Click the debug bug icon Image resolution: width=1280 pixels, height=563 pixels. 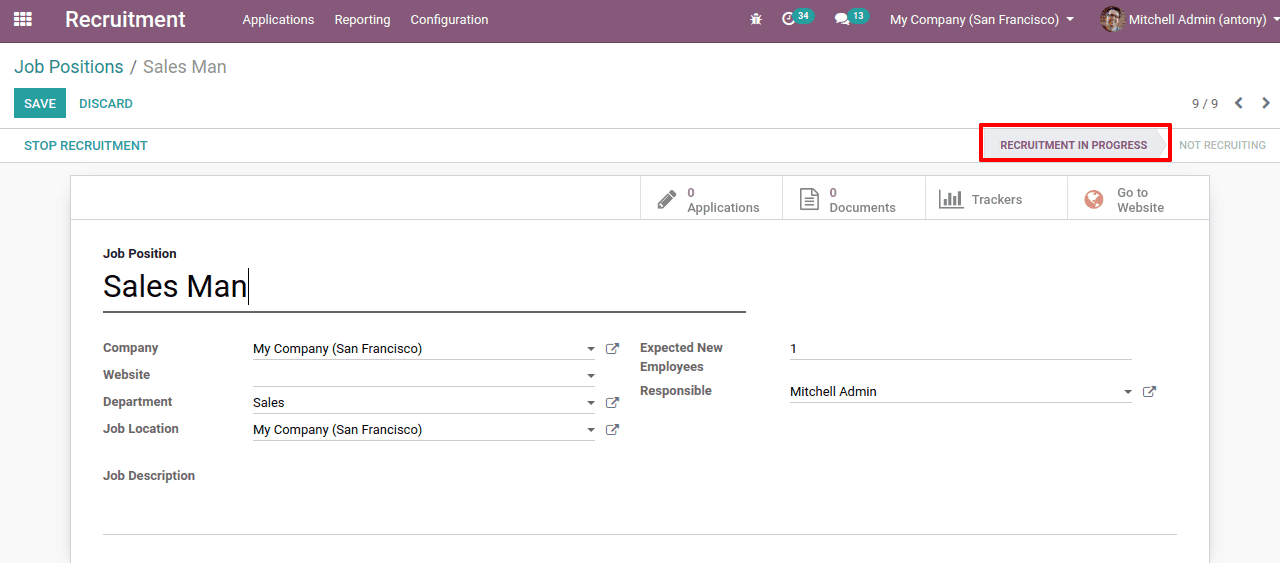click(x=756, y=19)
